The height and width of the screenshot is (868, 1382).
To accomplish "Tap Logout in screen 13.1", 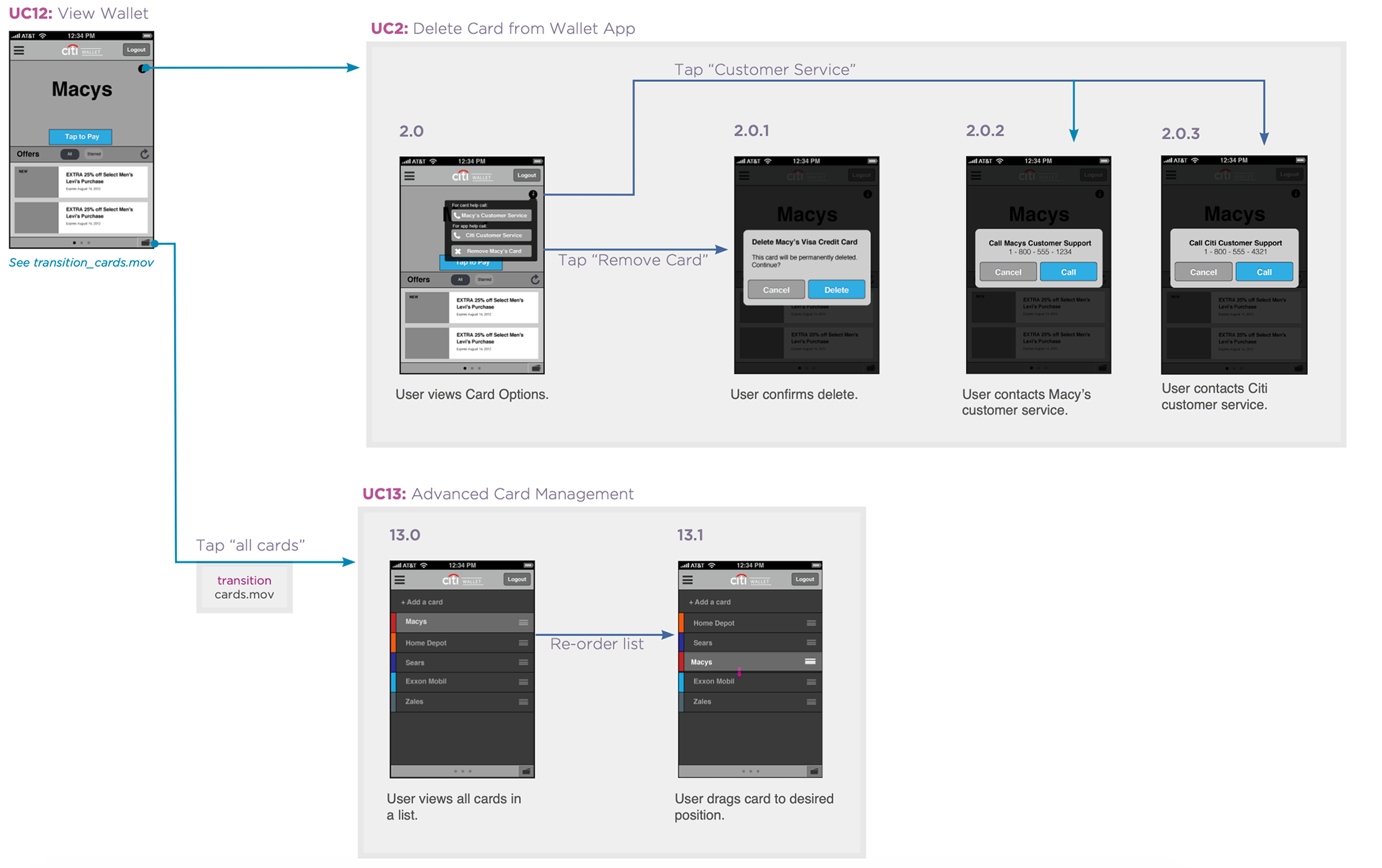I will pos(805,579).
